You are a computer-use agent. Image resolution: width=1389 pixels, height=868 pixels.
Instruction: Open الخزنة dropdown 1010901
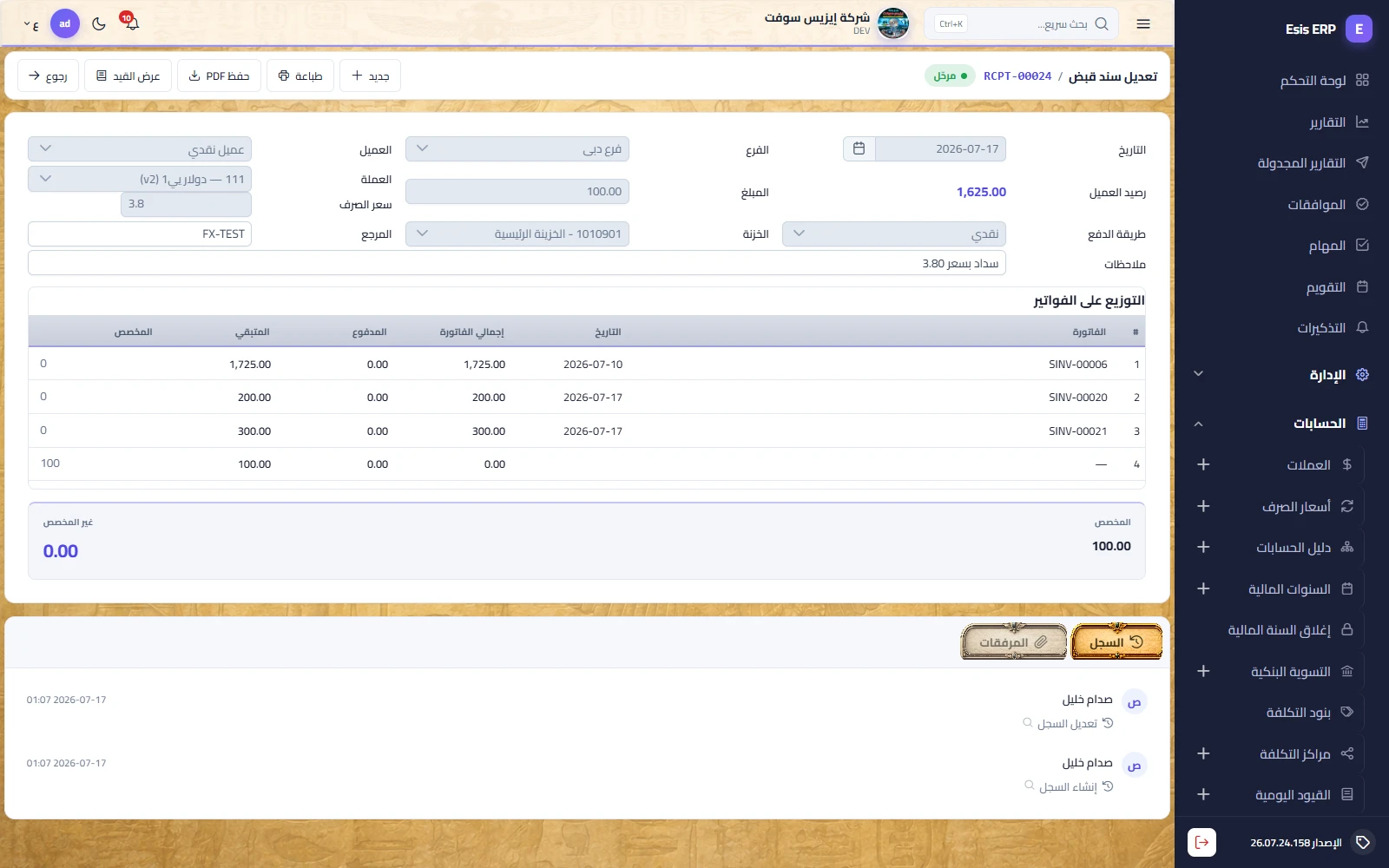pos(517,233)
